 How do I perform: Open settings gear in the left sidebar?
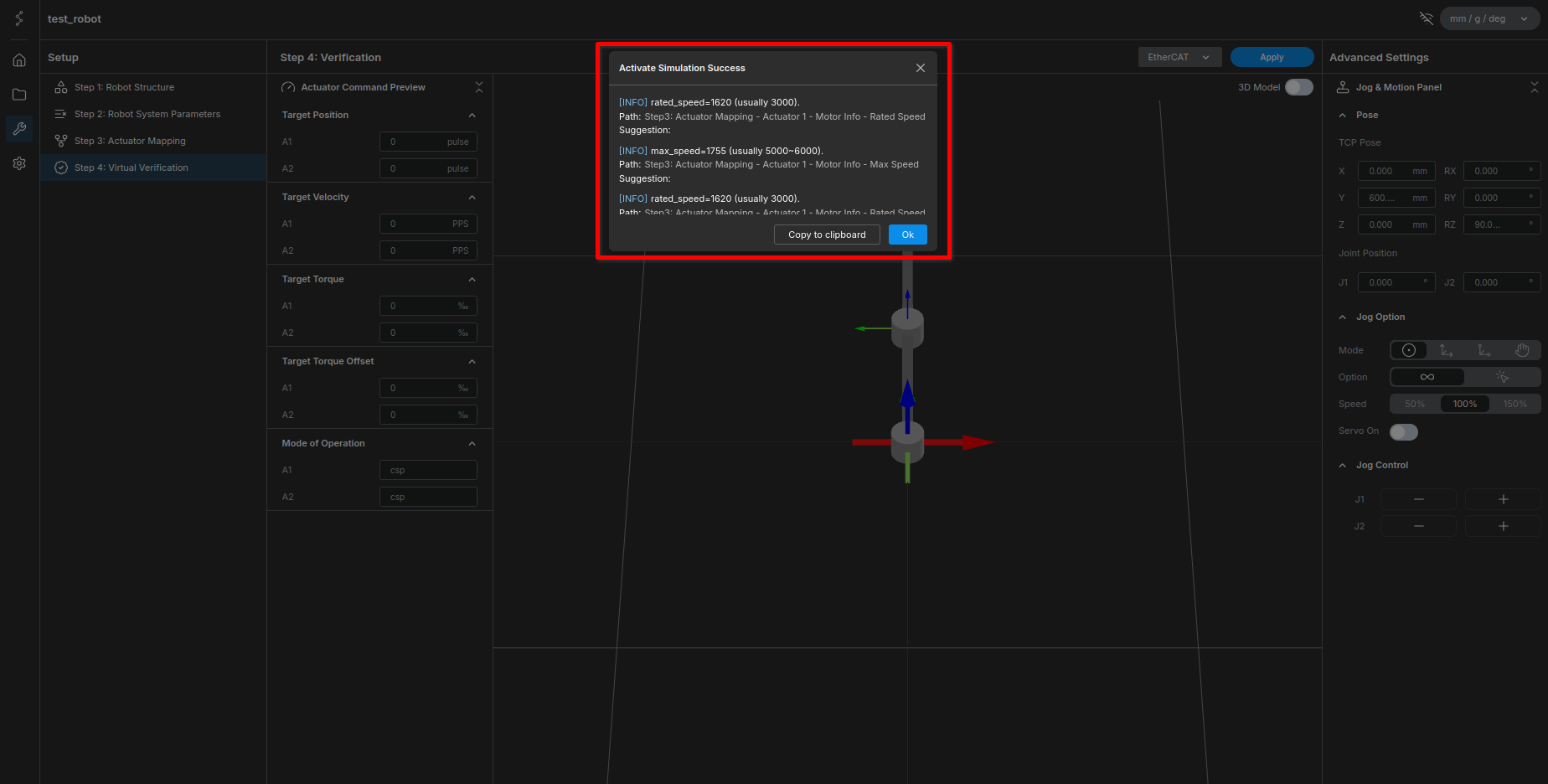19,163
